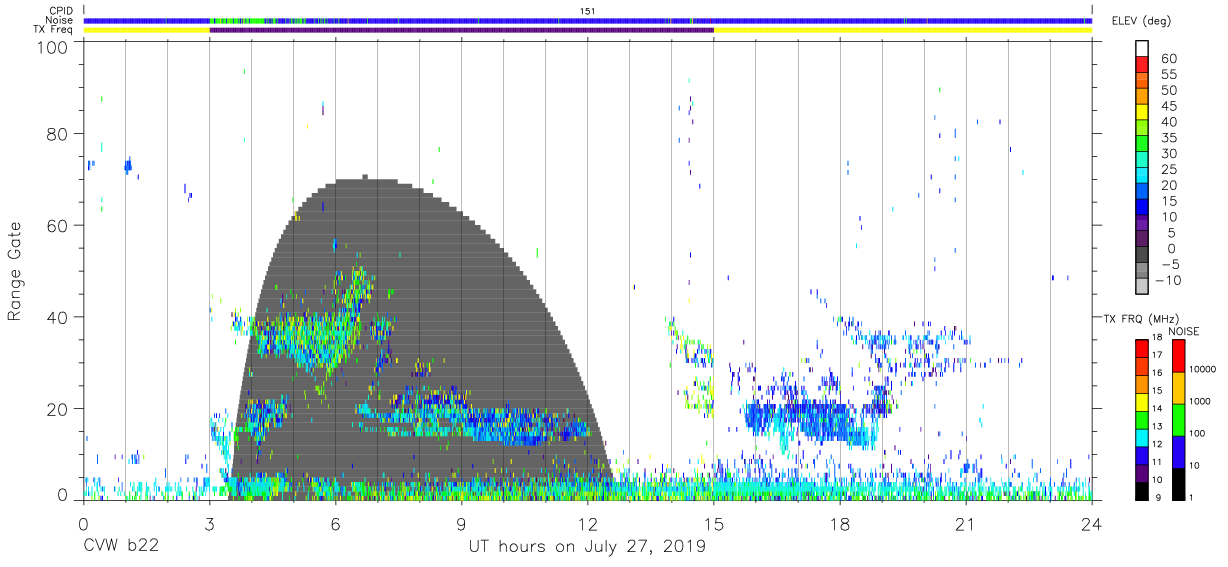The width and height of the screenshot is (1228, 567).
Task: Click the cyan swatch in the TX FRQ colorbar
Action: pyautogui.click(x=1142, y=437)
